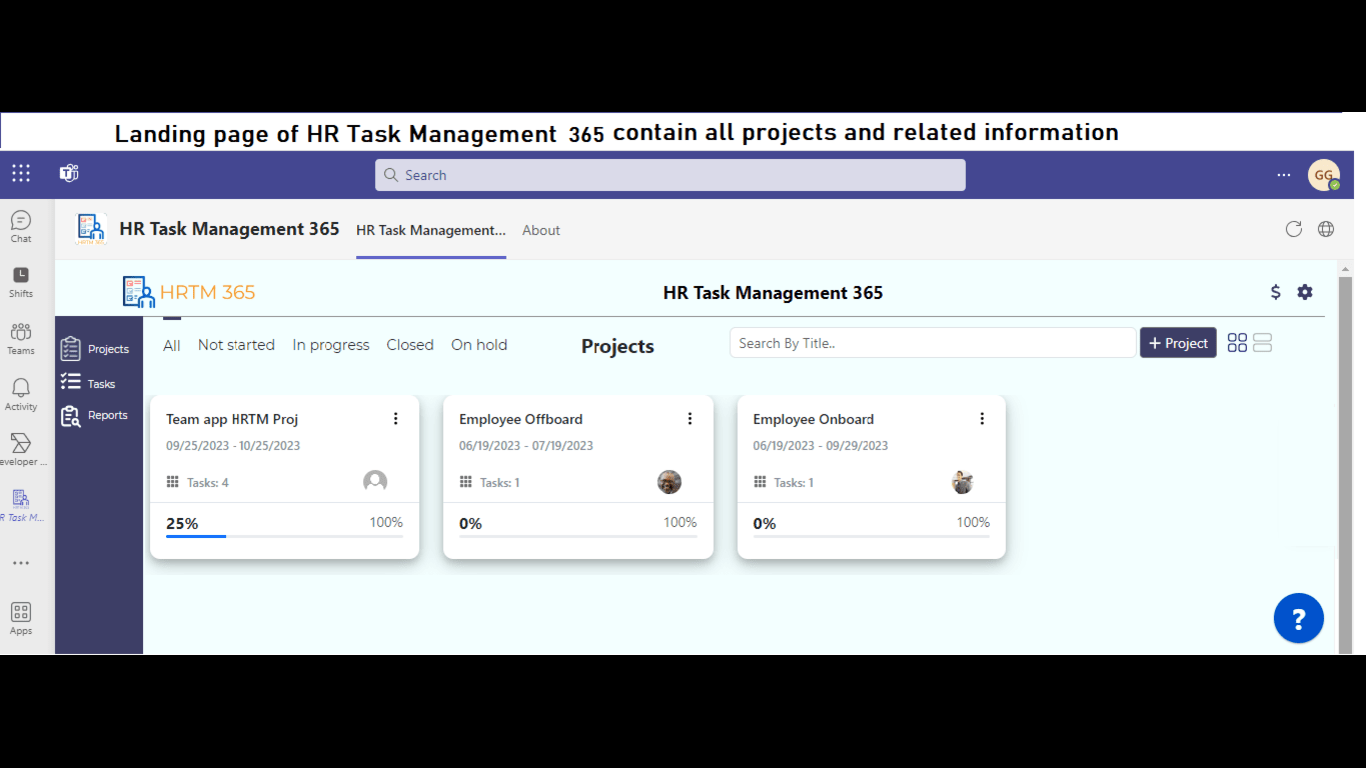Click the Microsoft Teams logo icon
Screen dimensions: 1366x768
click(x=69, y=173)
